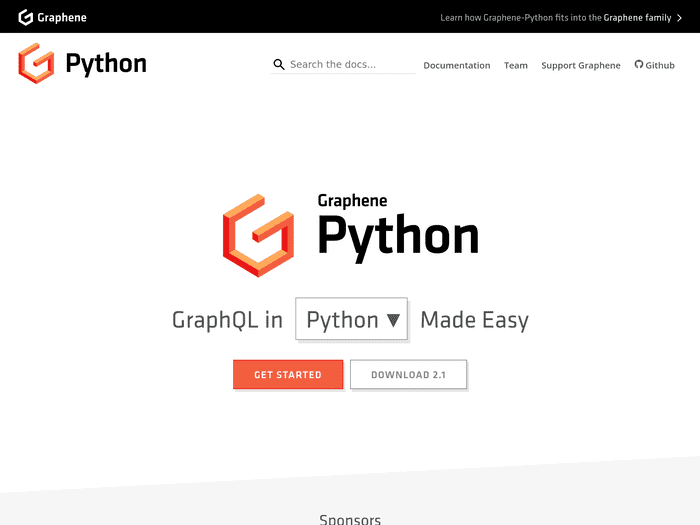Viewport: 700px width, 525px height.
Task: Click the GitHub octocat icon
Action: [639, 64]
